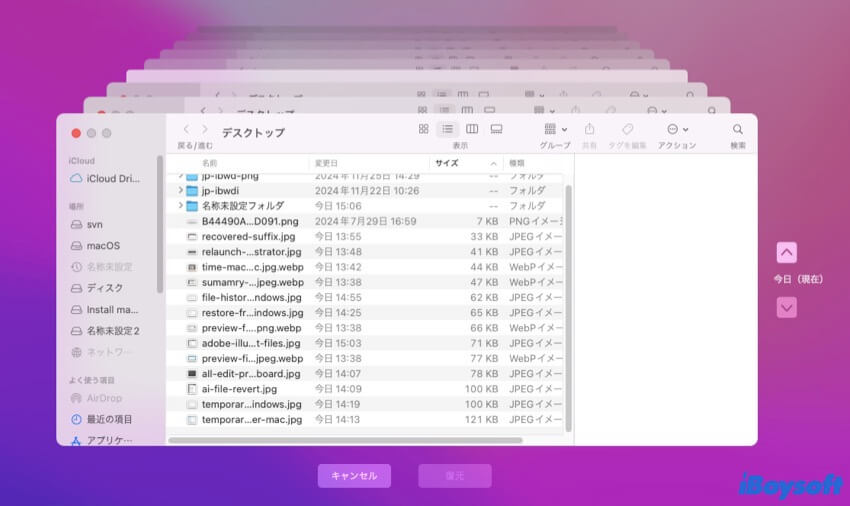Click the 復元 restore button
This screenshot has width=850, height=506.
(x=455, y=476)
